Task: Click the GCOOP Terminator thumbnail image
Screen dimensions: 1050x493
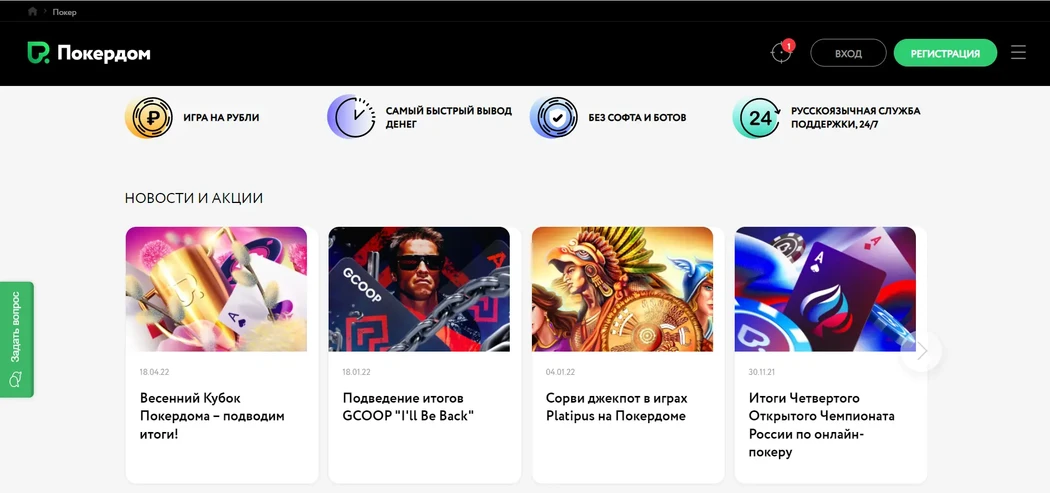Action: [x=419, y=289]
